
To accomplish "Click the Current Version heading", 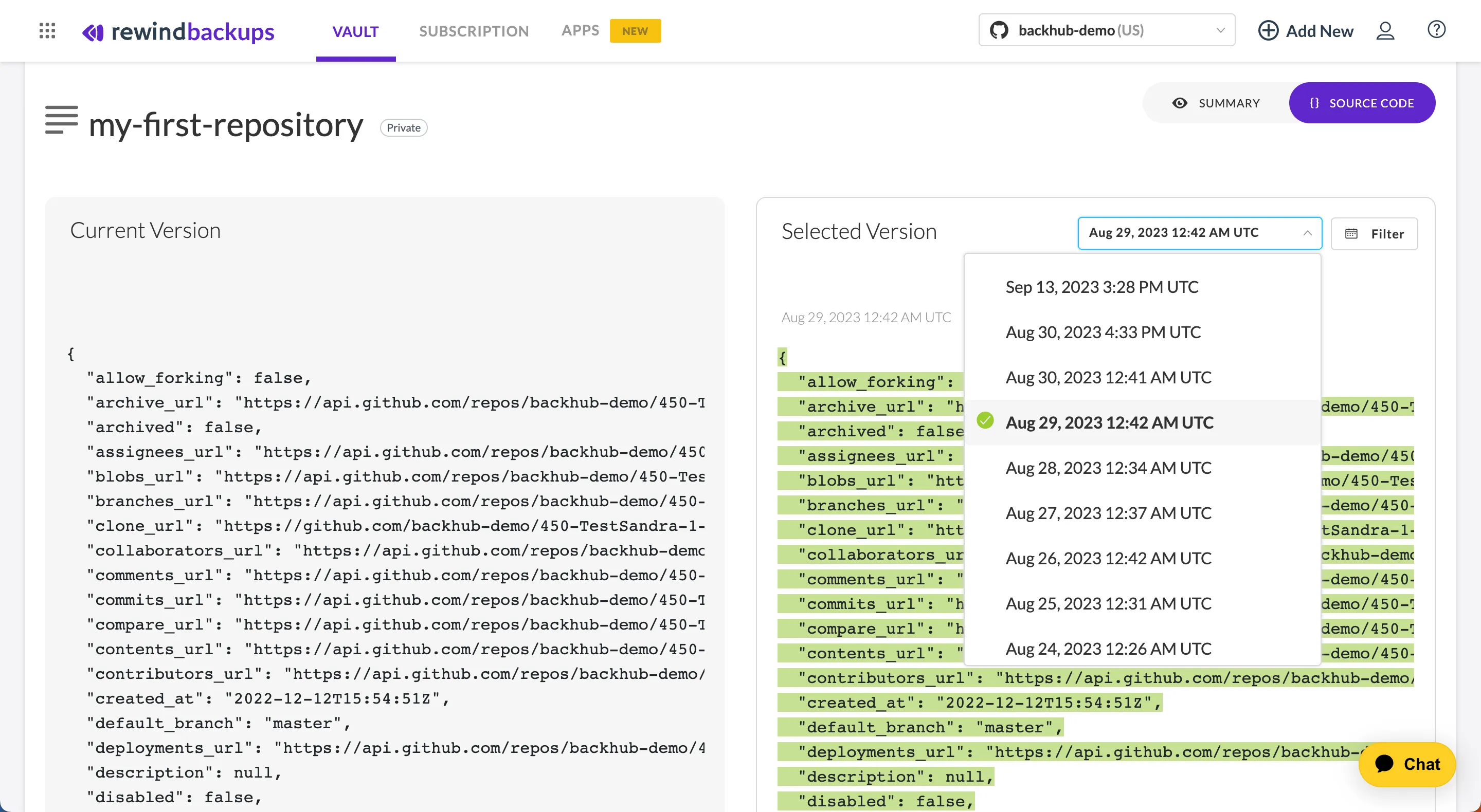I will tap(146, 230).
